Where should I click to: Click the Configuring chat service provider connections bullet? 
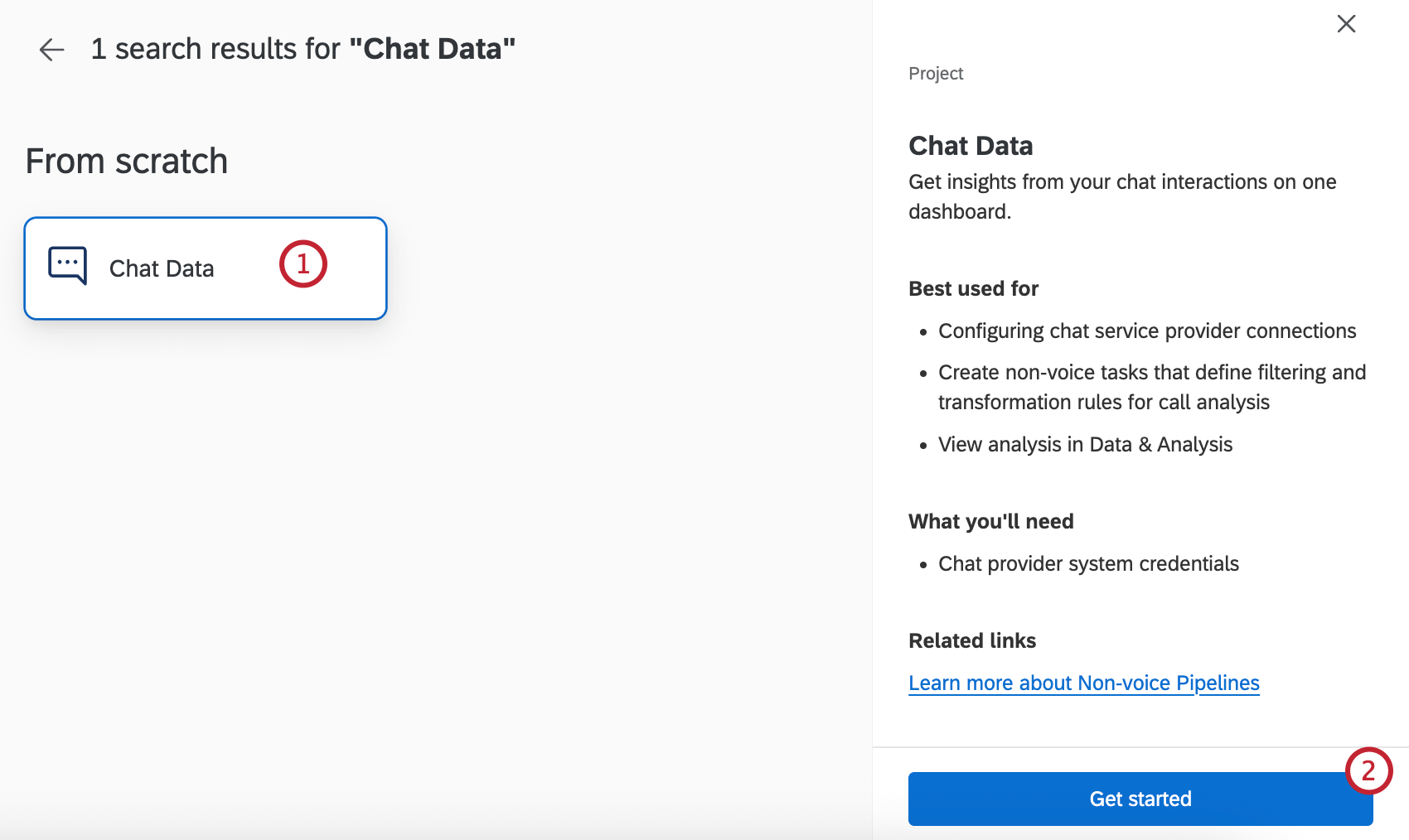[x=1147, y=331]
